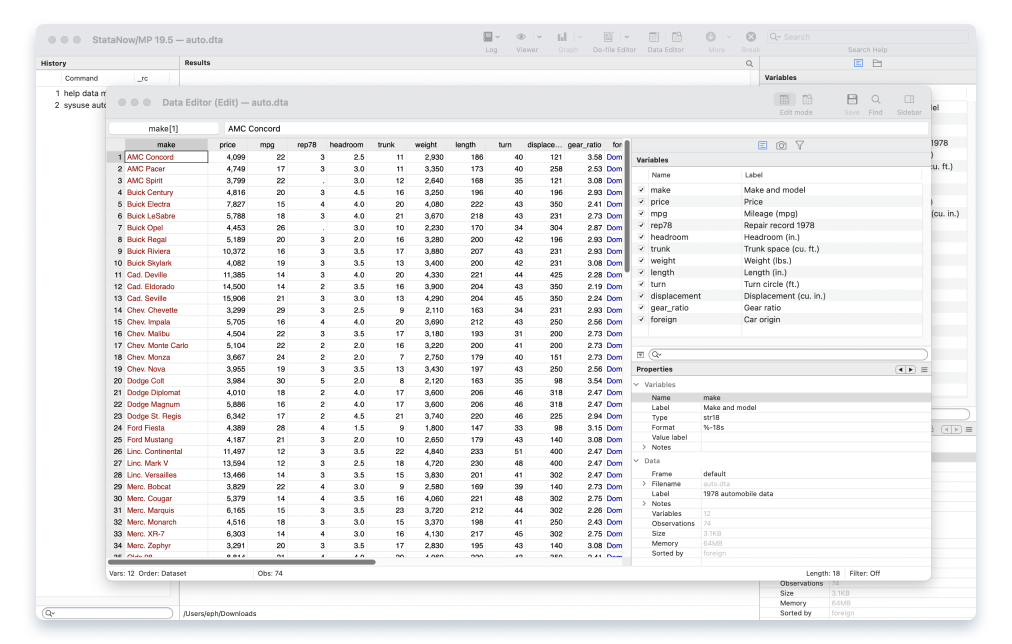Toggle the Data Editor Sidebar icon

pyautogui.click(x=909, y=99)
